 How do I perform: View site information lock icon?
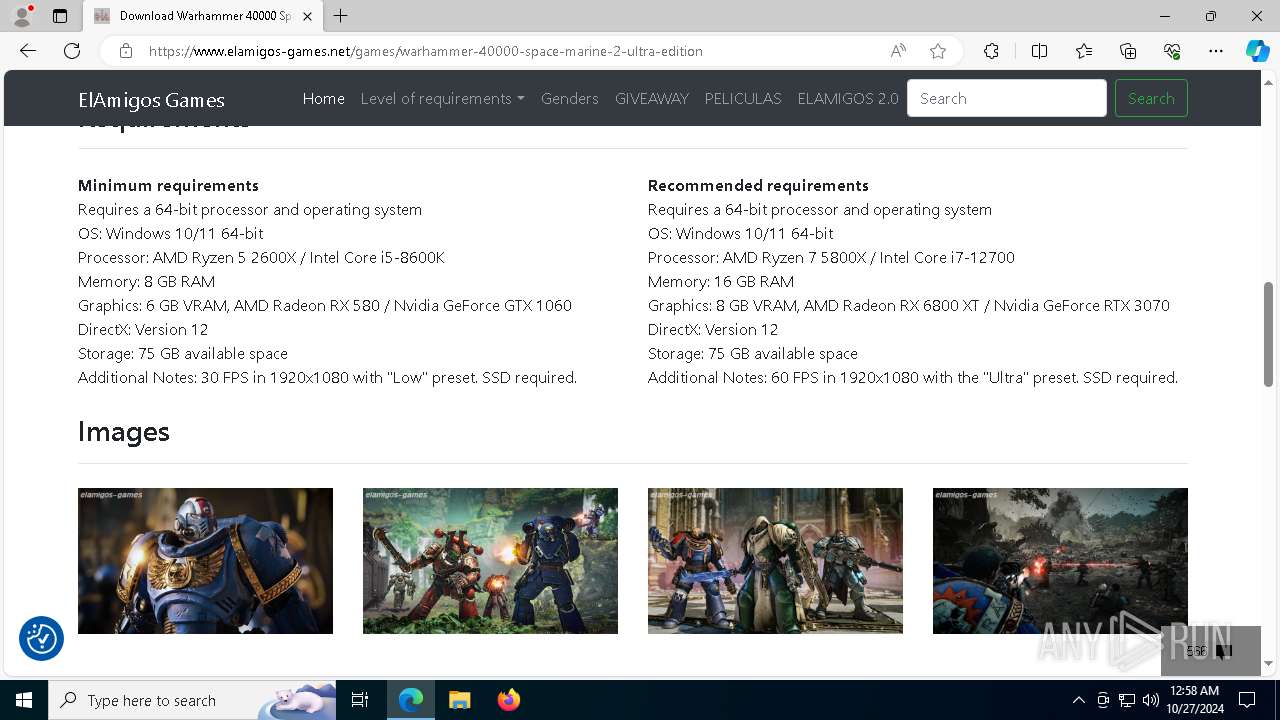pos(126,51)
